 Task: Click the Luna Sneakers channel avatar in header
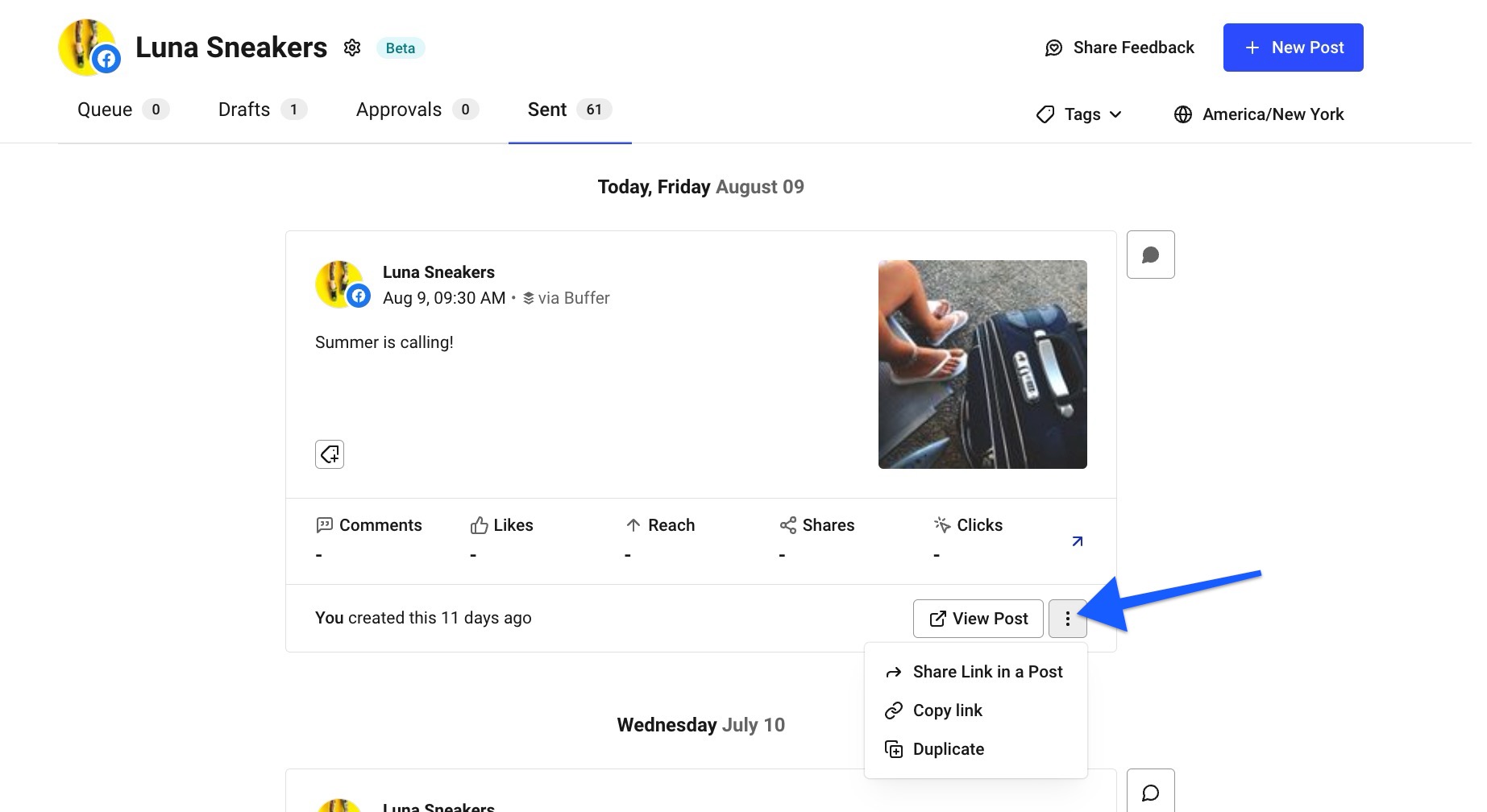[x=89, y=48]
